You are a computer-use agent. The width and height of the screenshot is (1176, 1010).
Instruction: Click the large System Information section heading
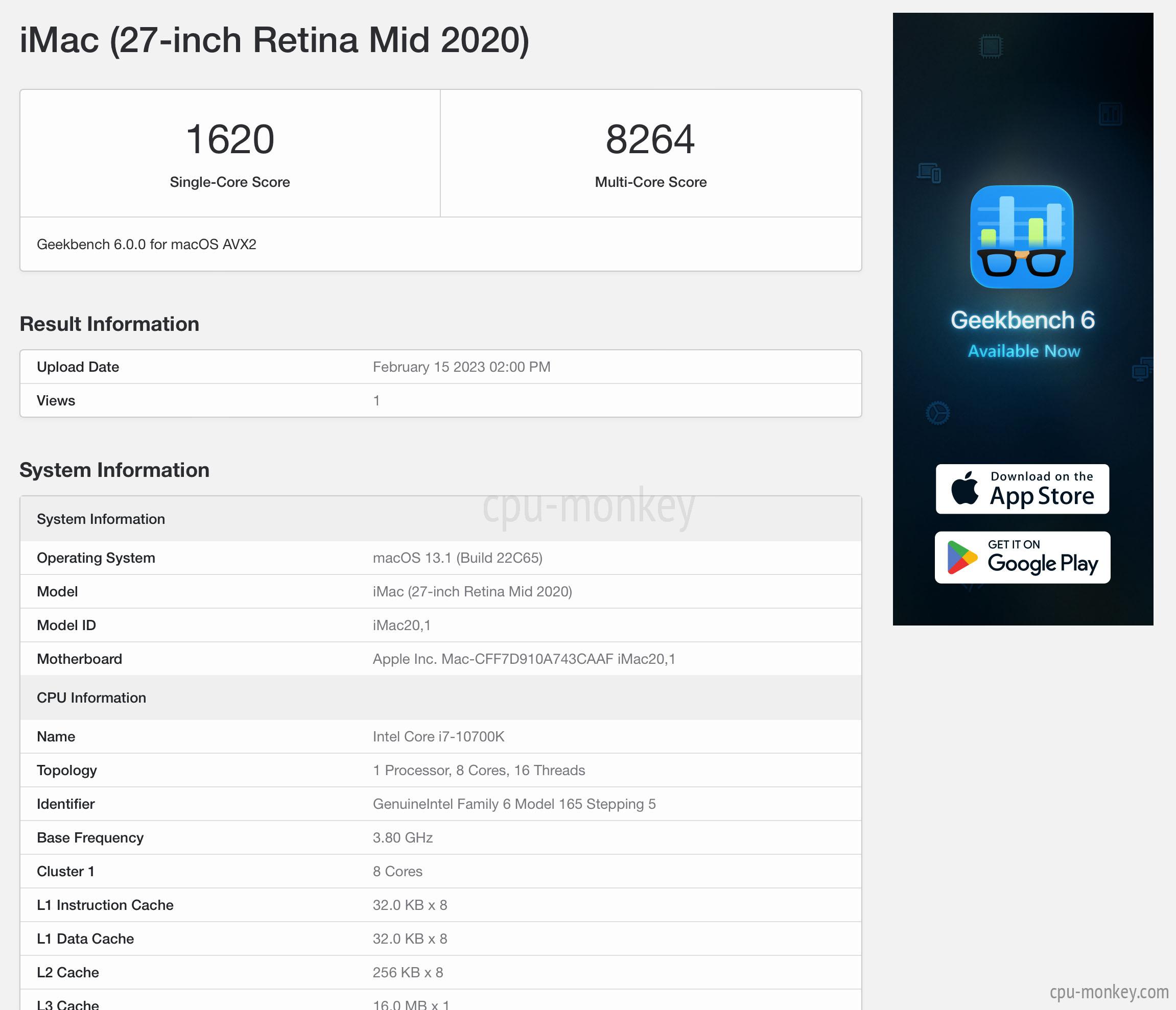[114, 470]
